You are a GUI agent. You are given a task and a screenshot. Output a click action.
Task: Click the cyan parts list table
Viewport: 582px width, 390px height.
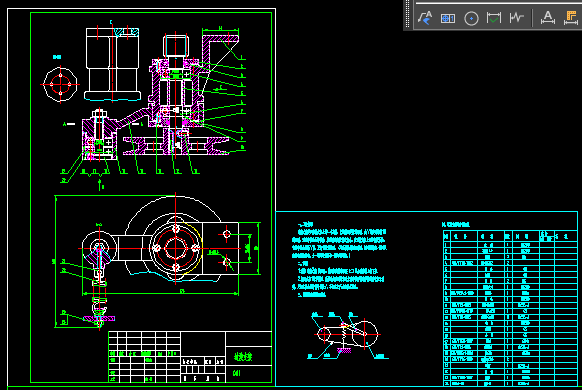click(510, 308)
